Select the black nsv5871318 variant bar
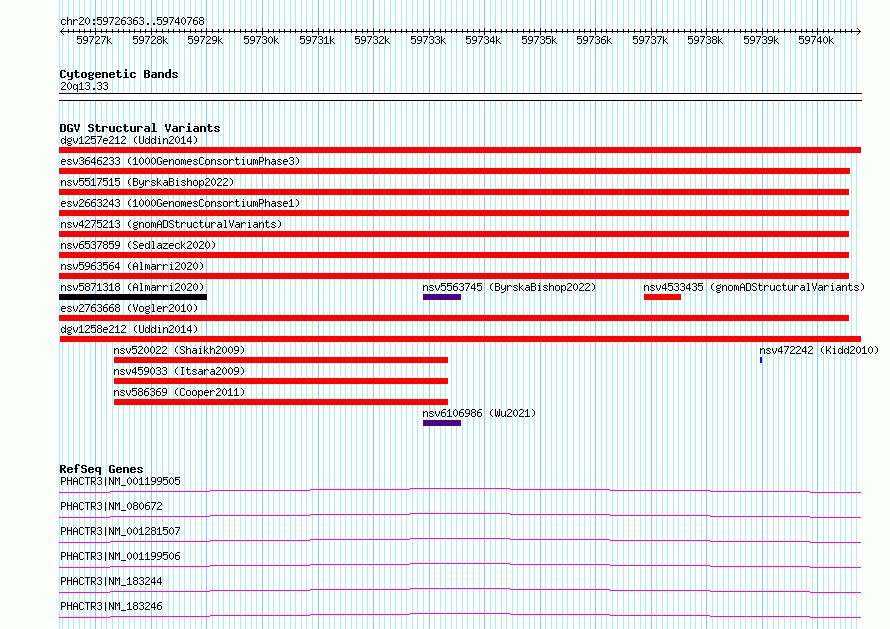 tap(133, 297)
